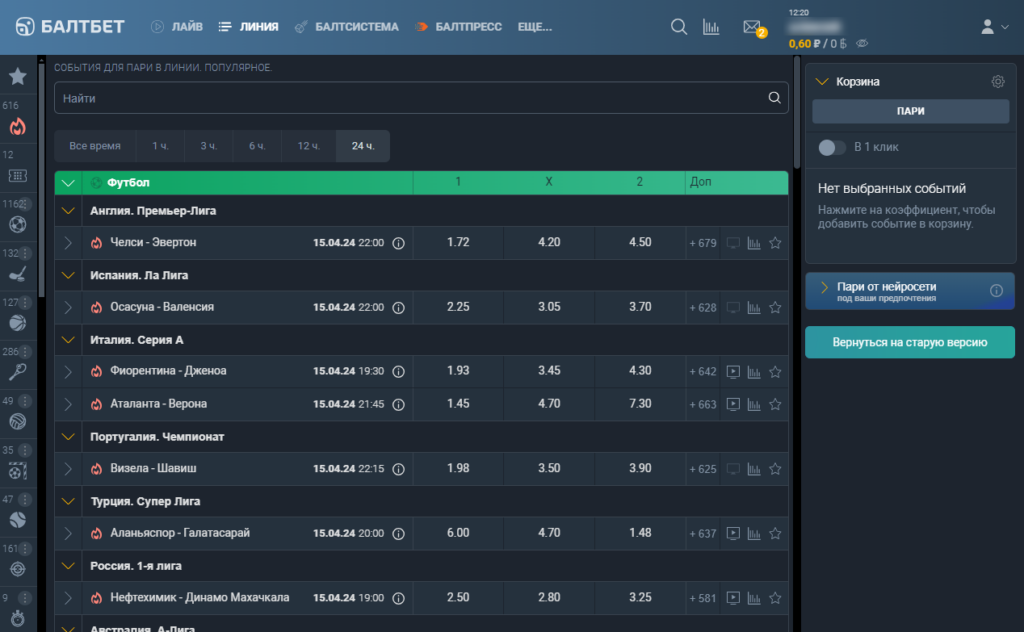Watch video stream Фиорентина - Дженоа

(x=733, y=371)
